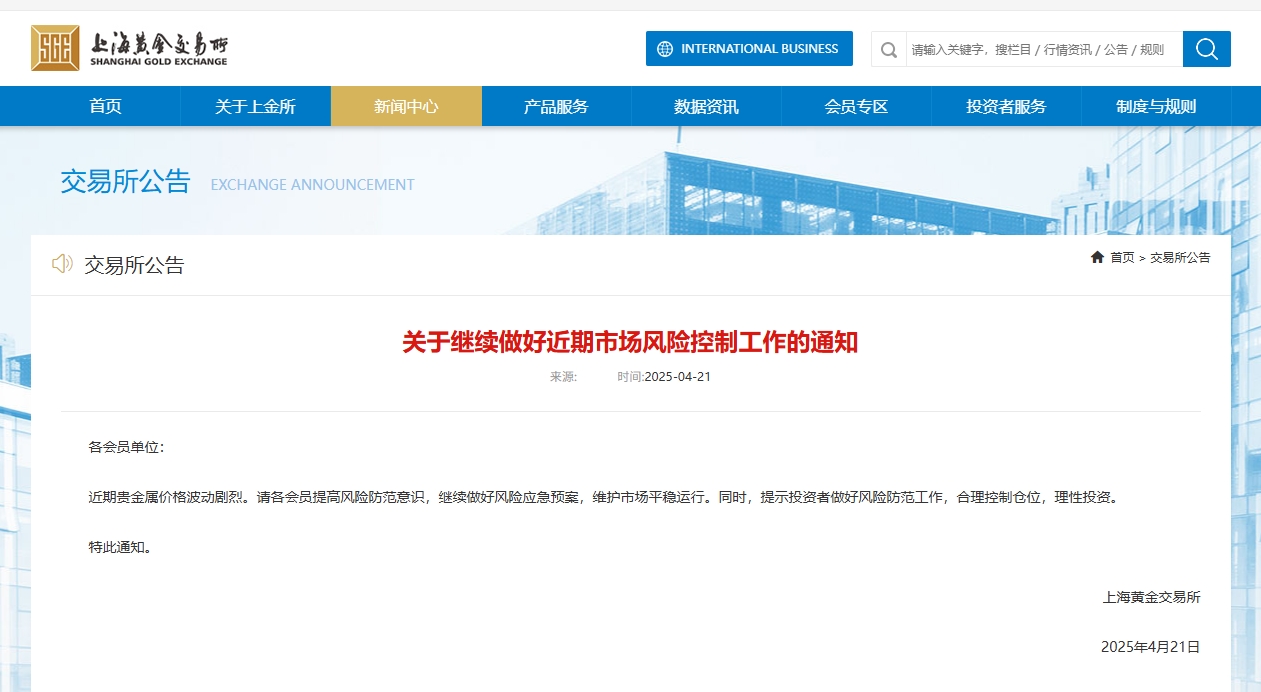Click the blue search magnifier button
The height and width of the screenshot is (692, 1261).
click(x=1206, y=49)
